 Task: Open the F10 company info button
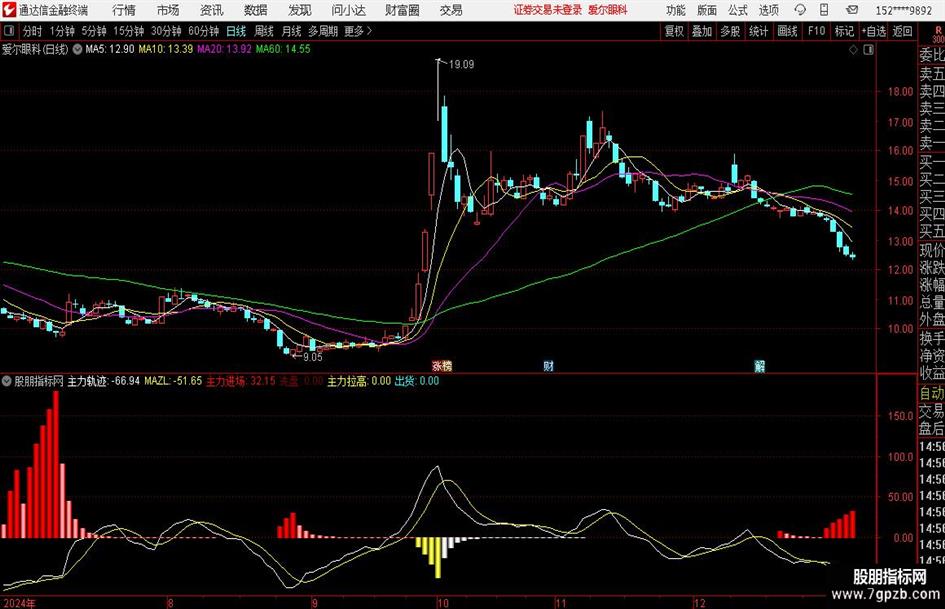point(817,31)
